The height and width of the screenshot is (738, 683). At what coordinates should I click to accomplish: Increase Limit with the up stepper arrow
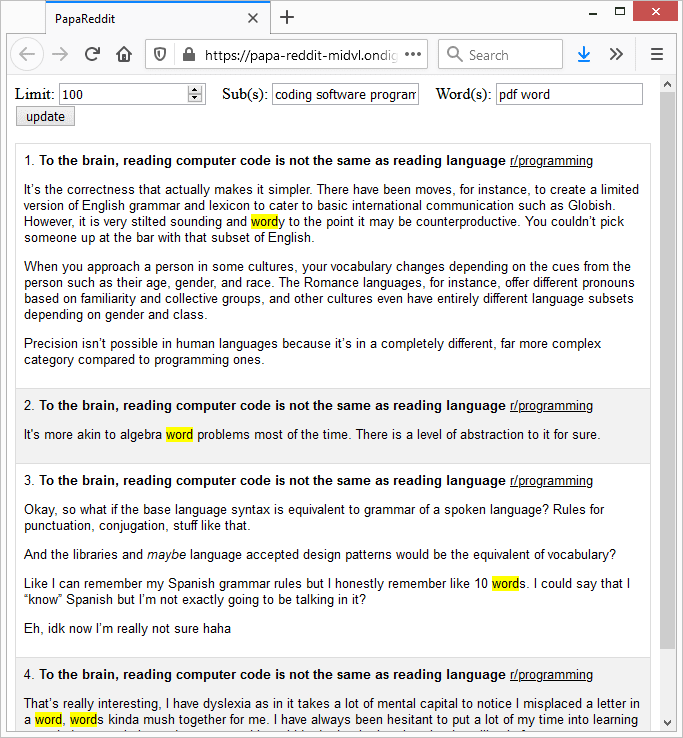(195, 89)
